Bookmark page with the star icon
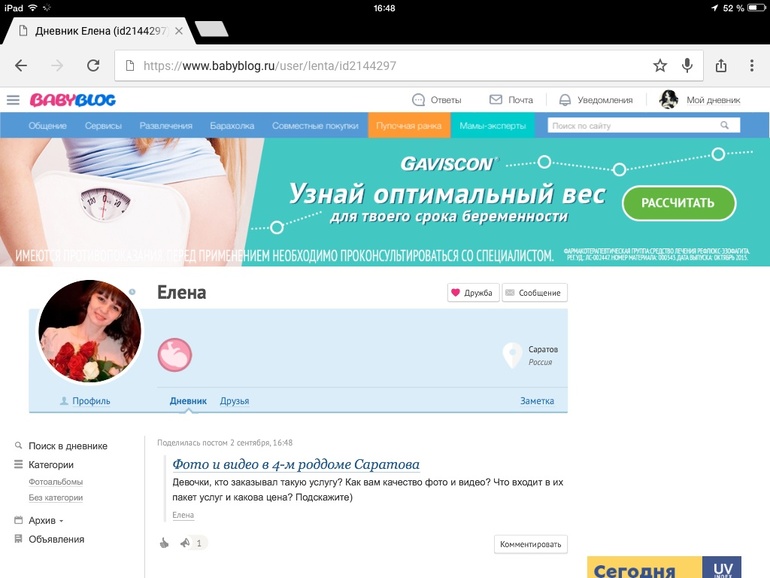 (x=660, y=66)
